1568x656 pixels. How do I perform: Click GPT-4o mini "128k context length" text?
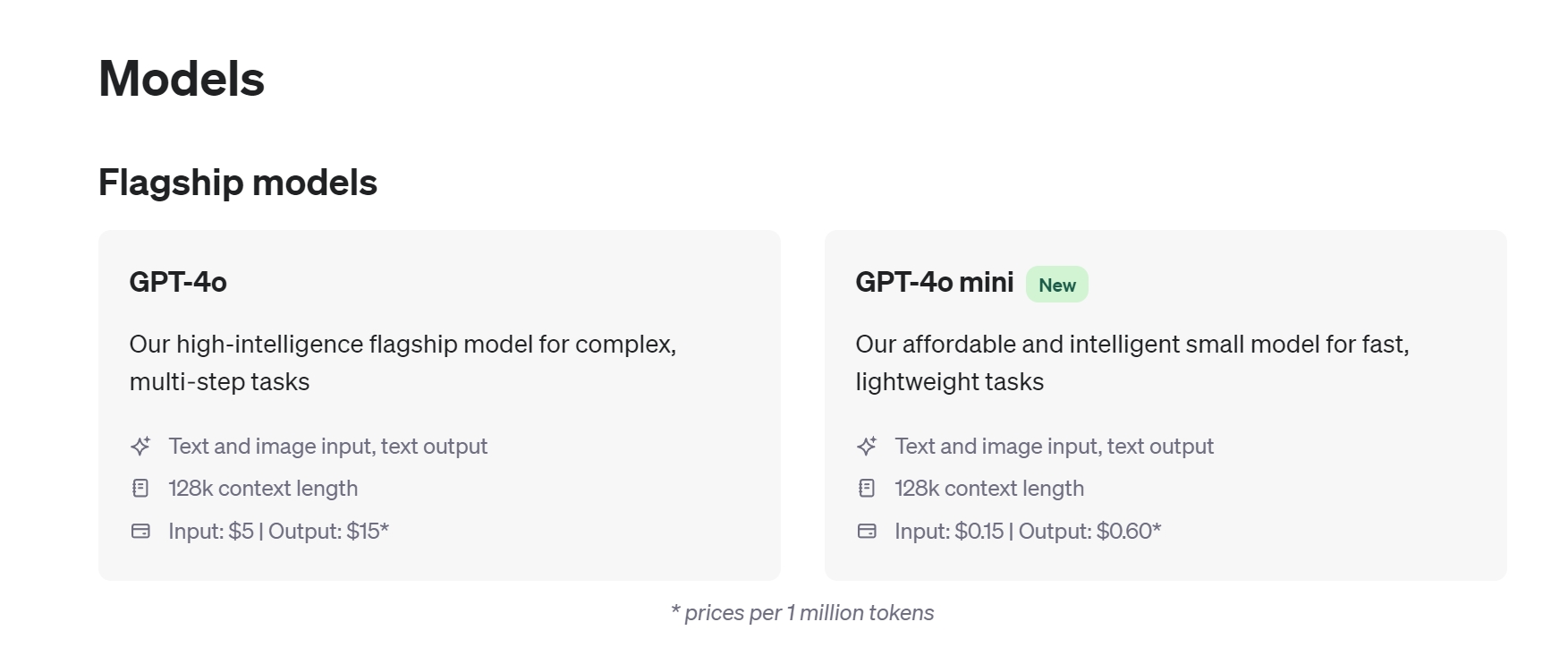989,488
